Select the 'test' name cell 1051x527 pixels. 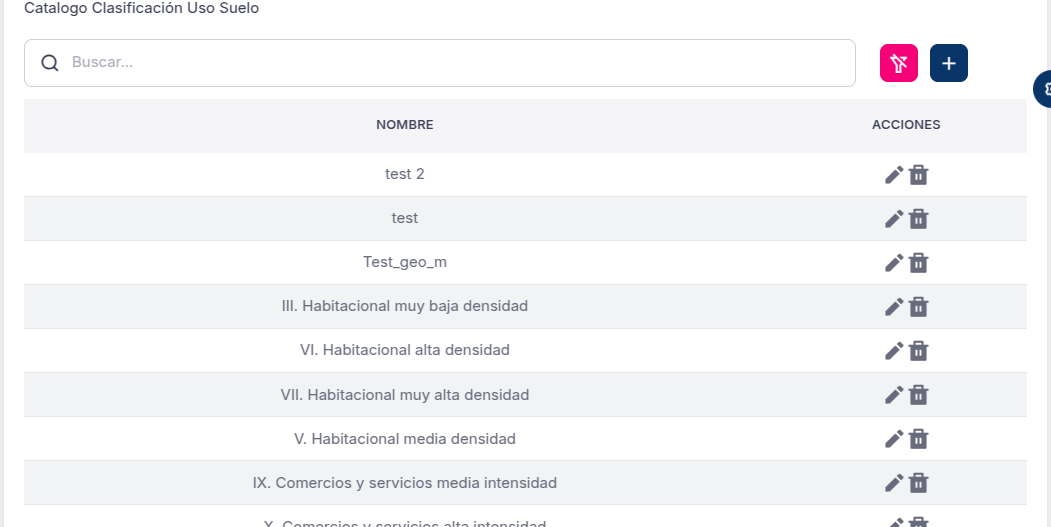tap(405, 218)
